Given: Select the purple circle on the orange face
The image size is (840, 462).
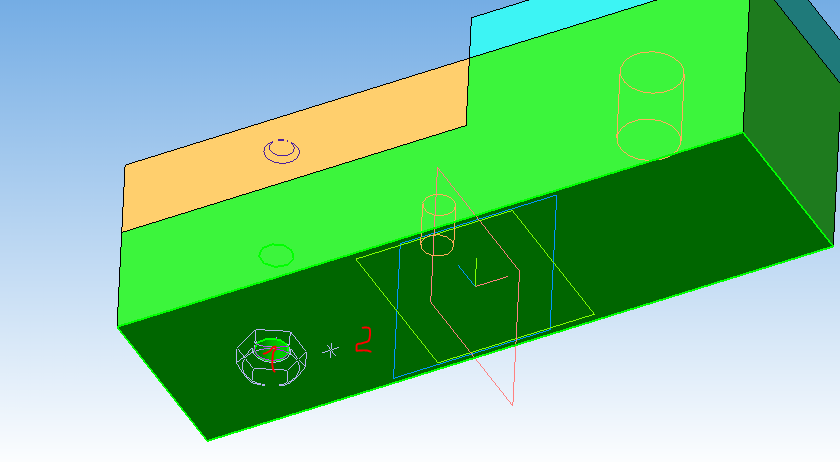Looking at the screenshot, I should pyautogui.click(x=282, y=151).
